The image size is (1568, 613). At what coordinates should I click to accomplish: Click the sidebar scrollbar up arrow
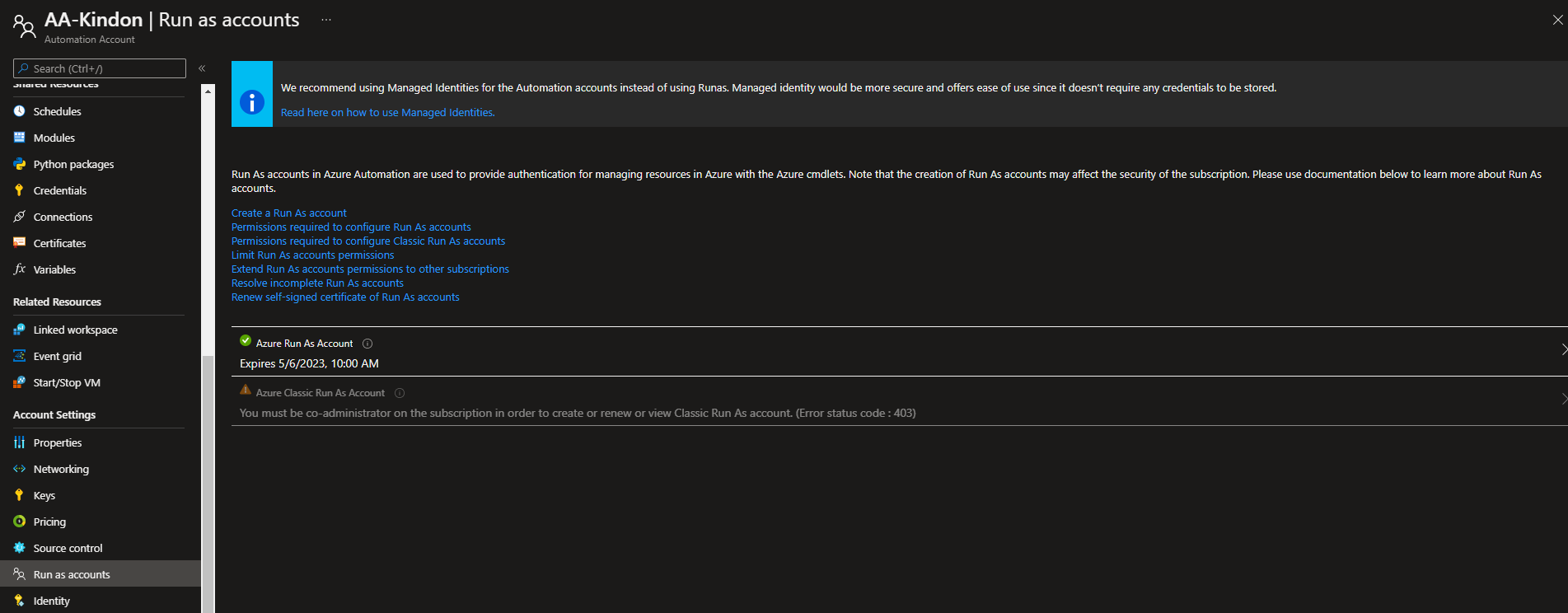coord(208,91)
